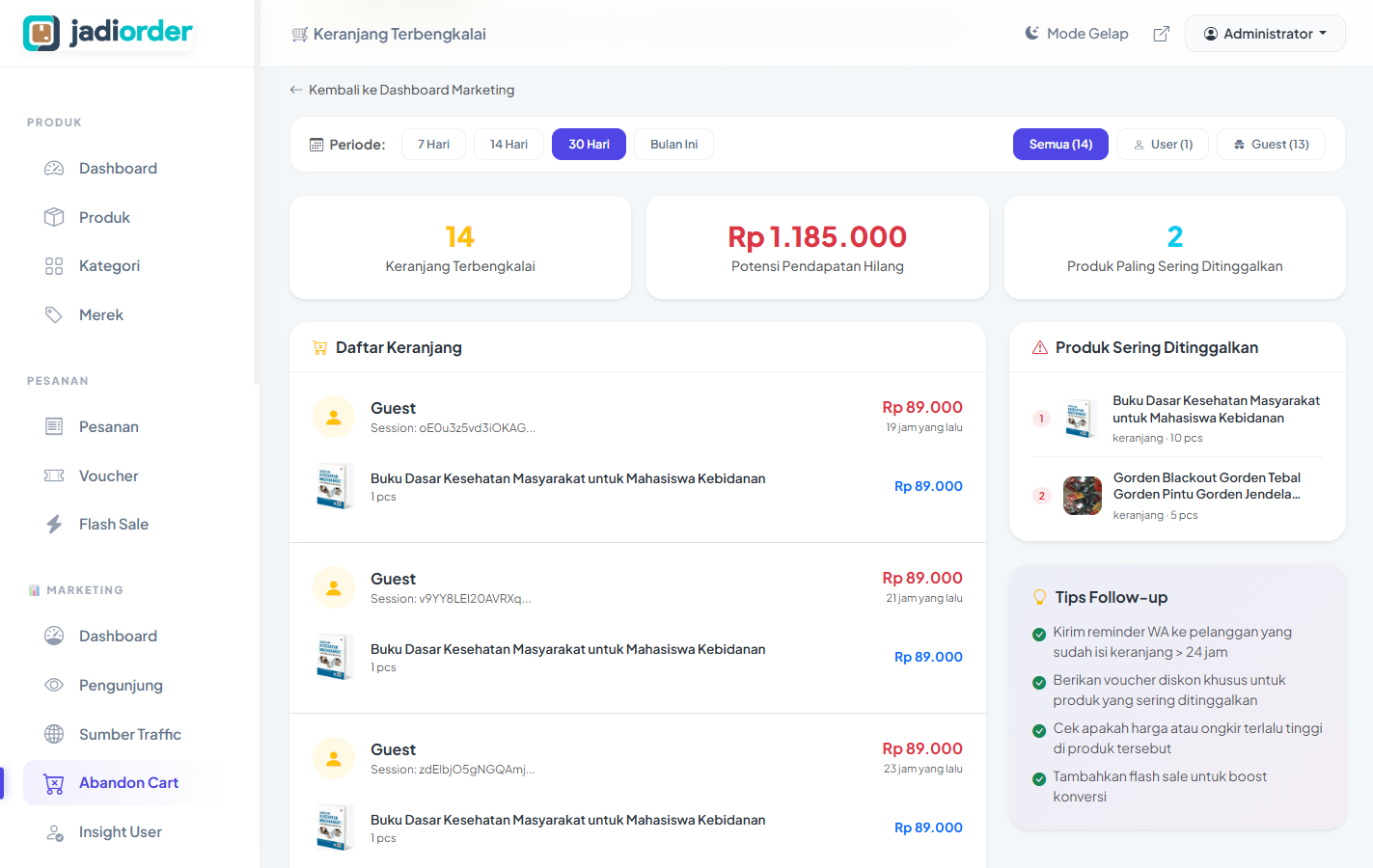Filter carts by Guest (13)
The image size is (1373, 868).
(1270, 145)
